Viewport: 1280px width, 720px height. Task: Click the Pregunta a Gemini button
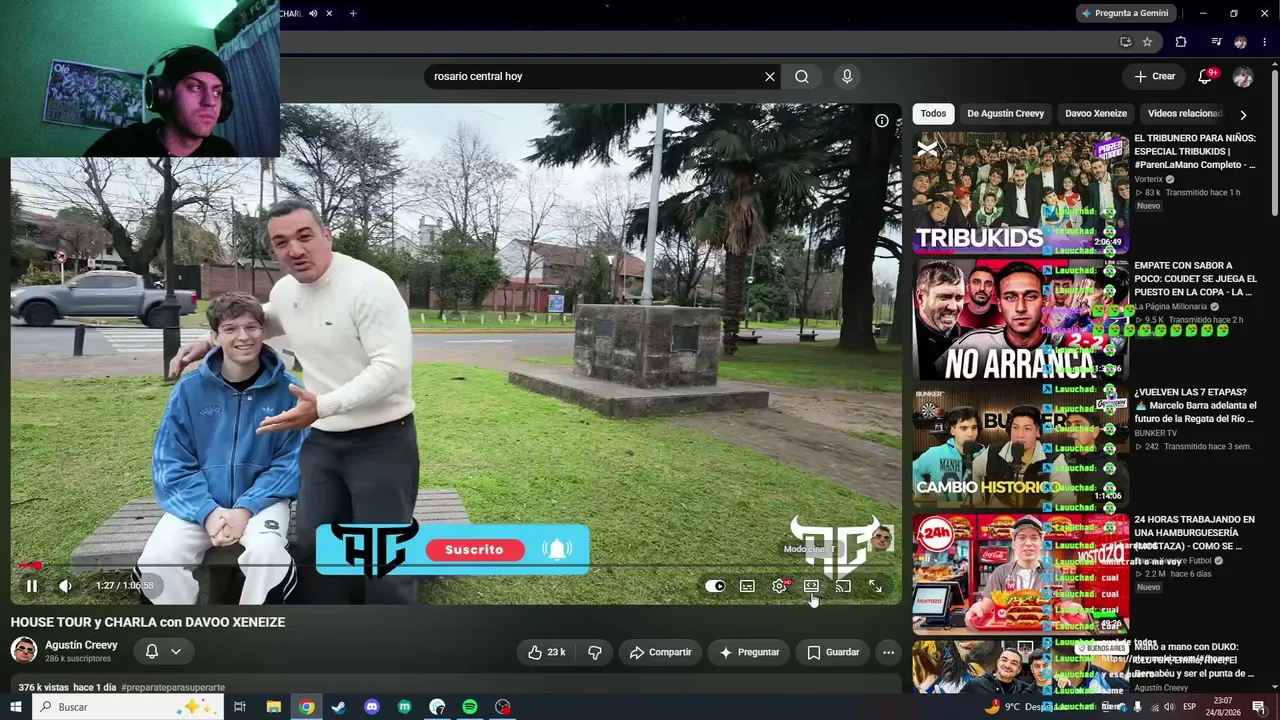[1126, 13]
